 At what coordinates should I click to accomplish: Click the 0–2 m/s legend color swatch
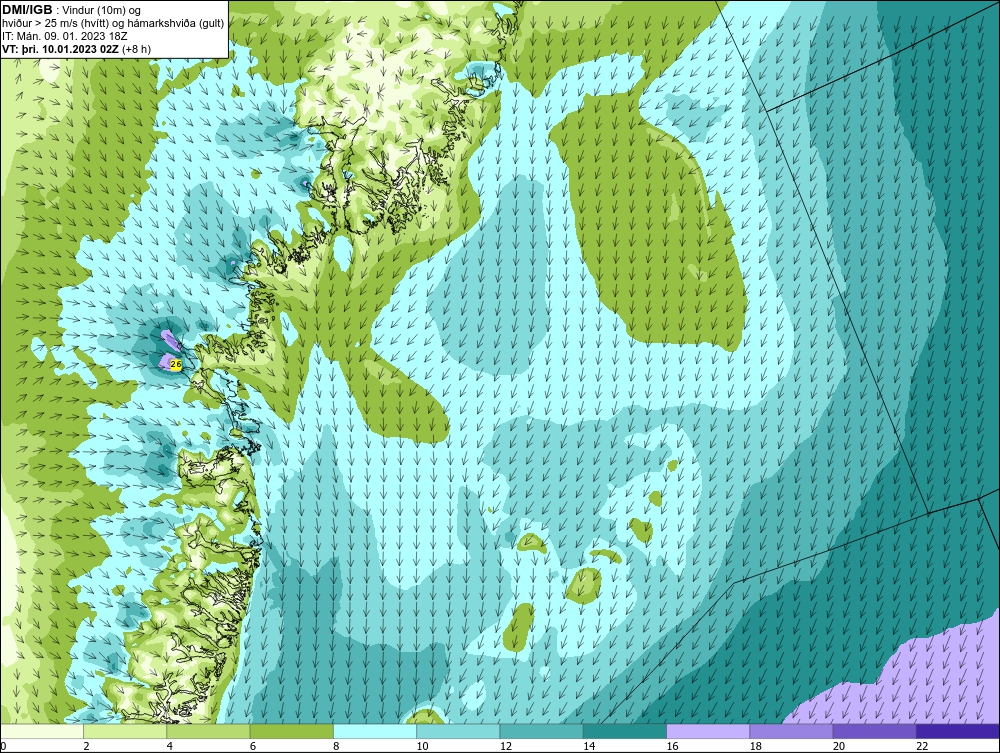point(42,731)
